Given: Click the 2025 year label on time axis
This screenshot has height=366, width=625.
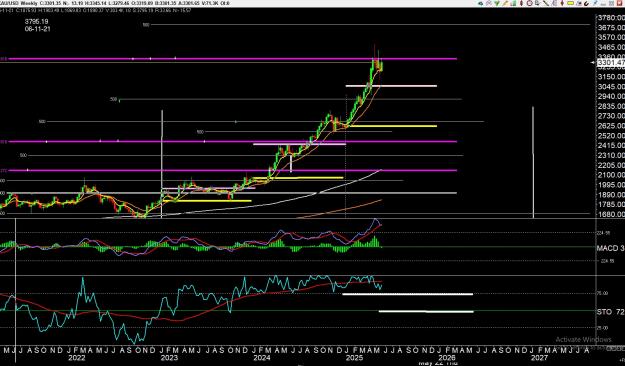Looking at the screenshot, I should tap(354, 358).
